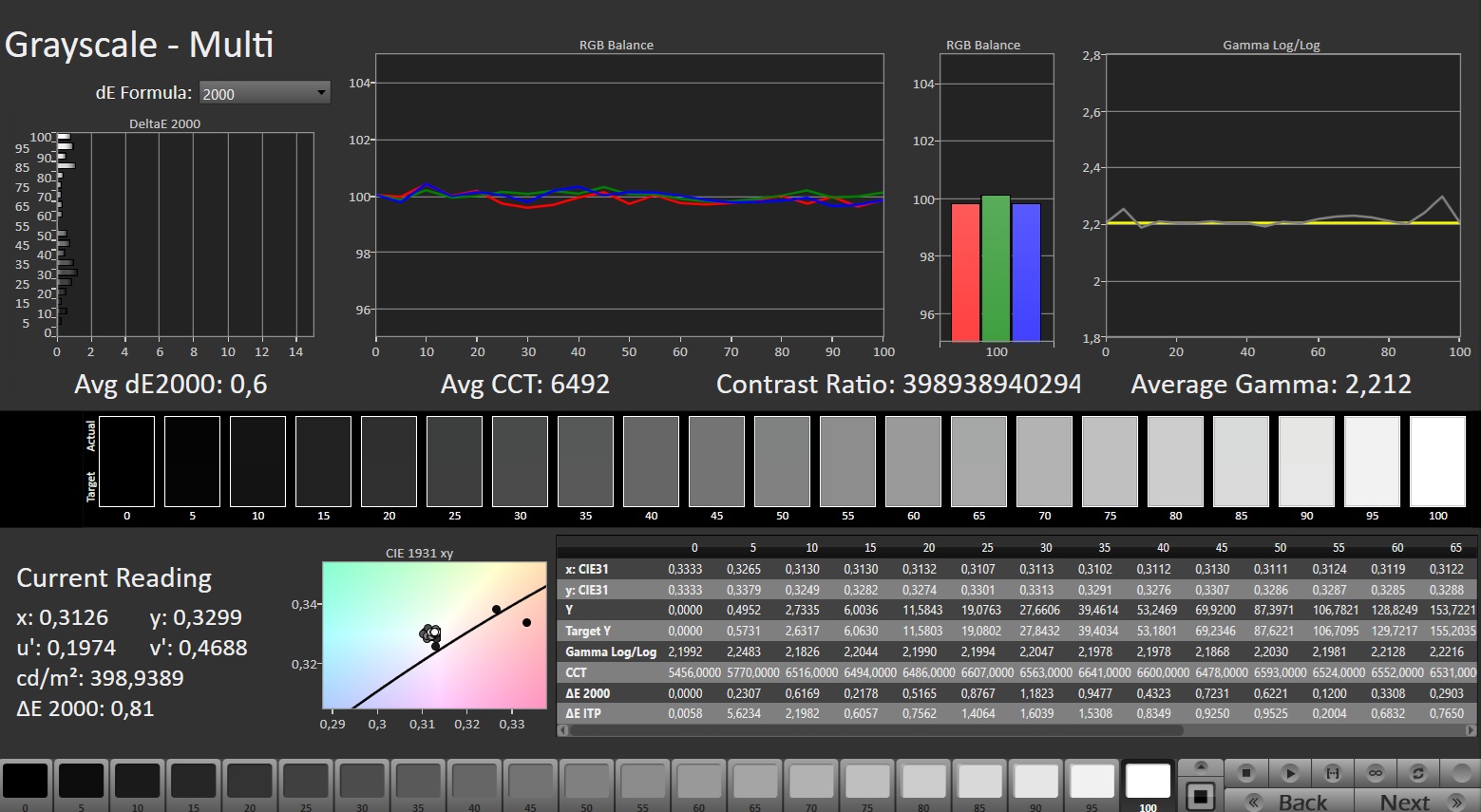Select the 90 level gray patch button
The image size is (1481, 812).
pos(1035,784)
